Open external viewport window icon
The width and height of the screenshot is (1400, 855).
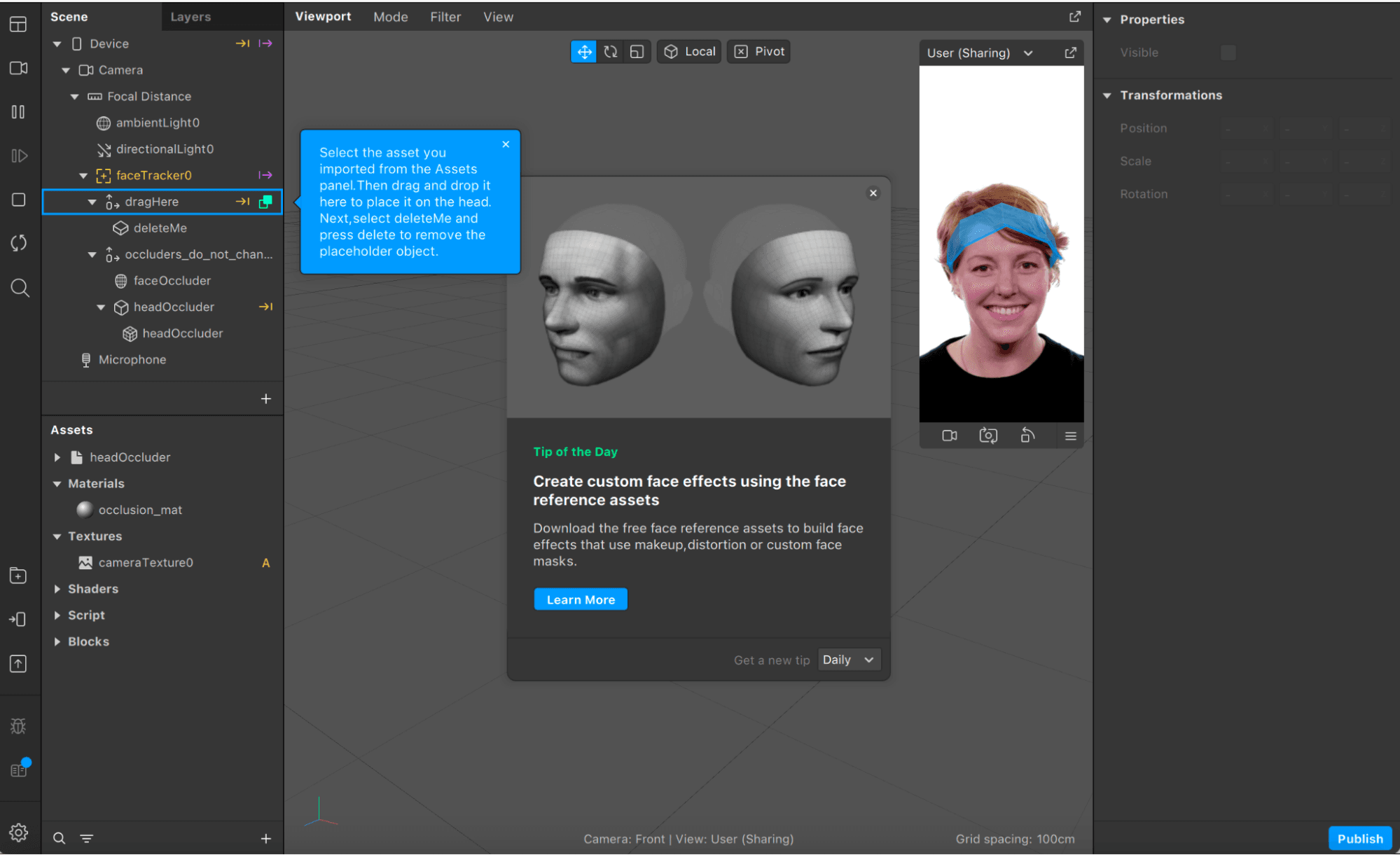pyautogui.click(x=1075, y=17)
